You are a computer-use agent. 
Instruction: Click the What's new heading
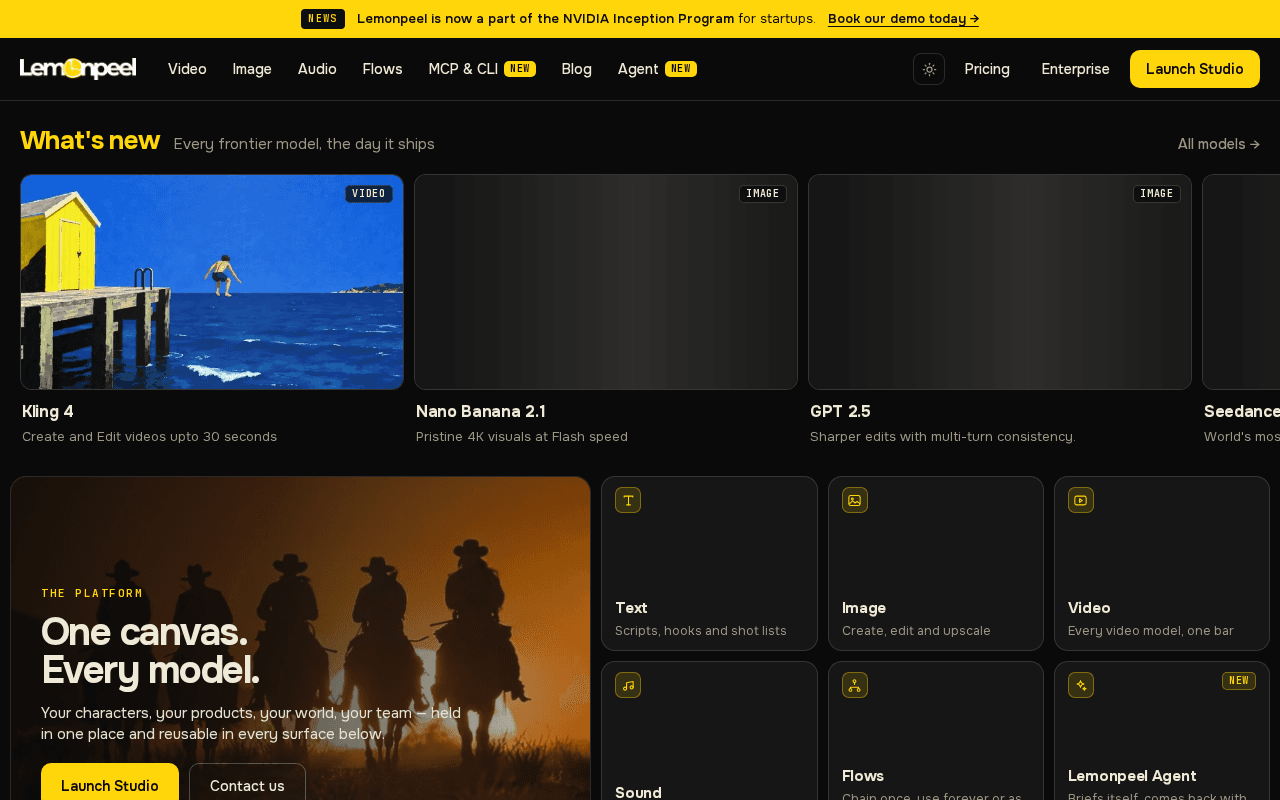90,140
